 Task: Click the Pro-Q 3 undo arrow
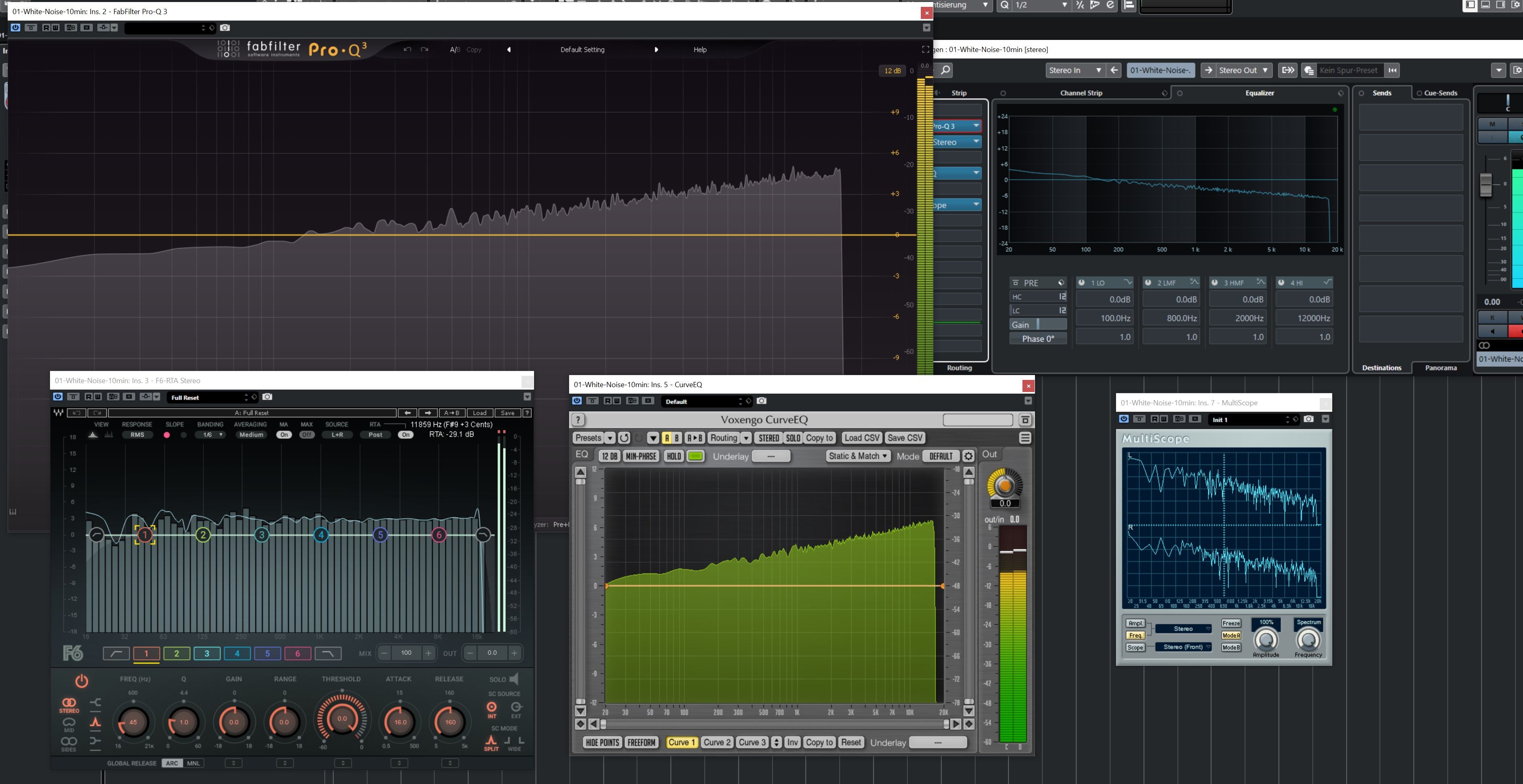pyautogui.click(x=407, y=50)
